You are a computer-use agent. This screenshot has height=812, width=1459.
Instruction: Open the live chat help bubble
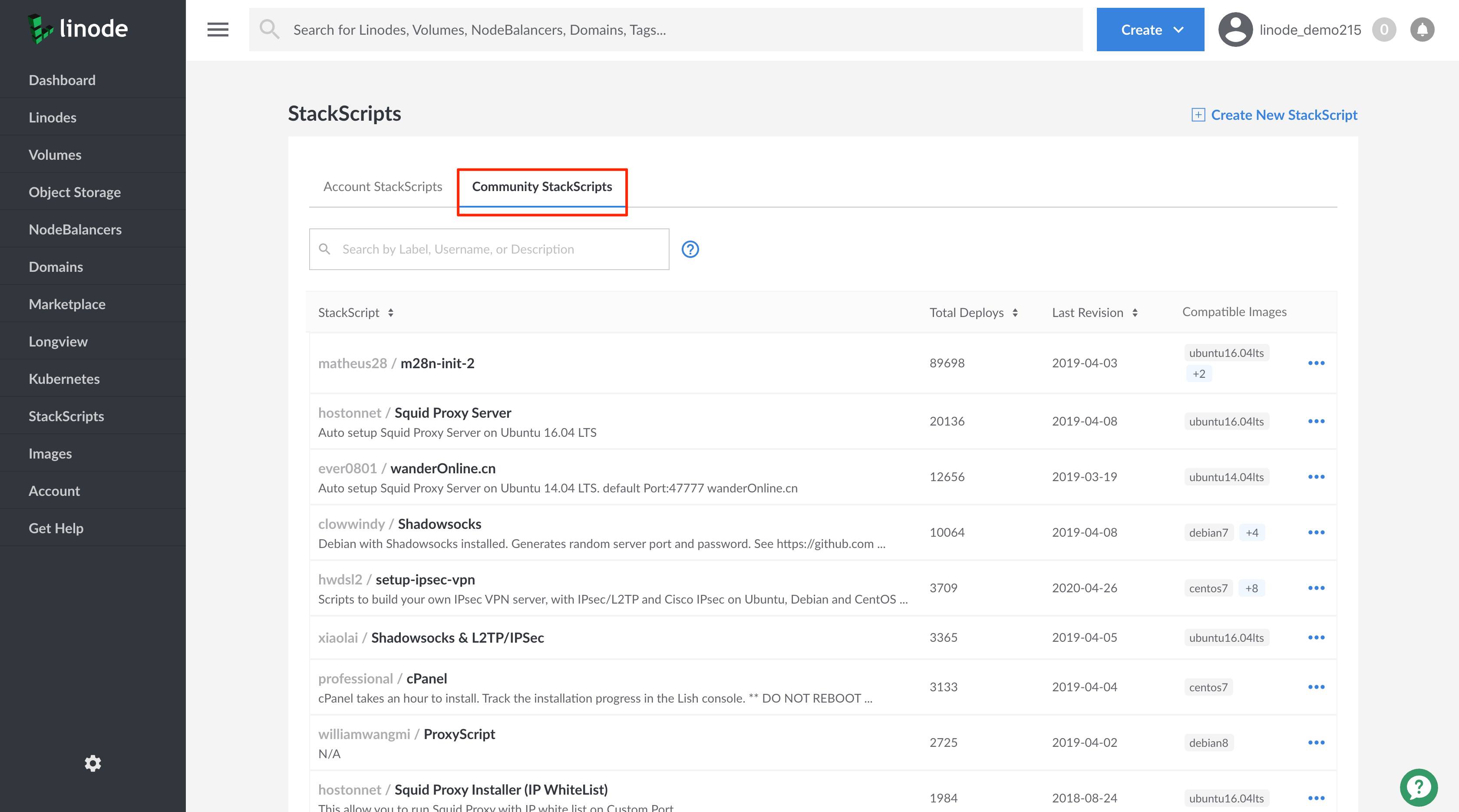coord(1418,786)
